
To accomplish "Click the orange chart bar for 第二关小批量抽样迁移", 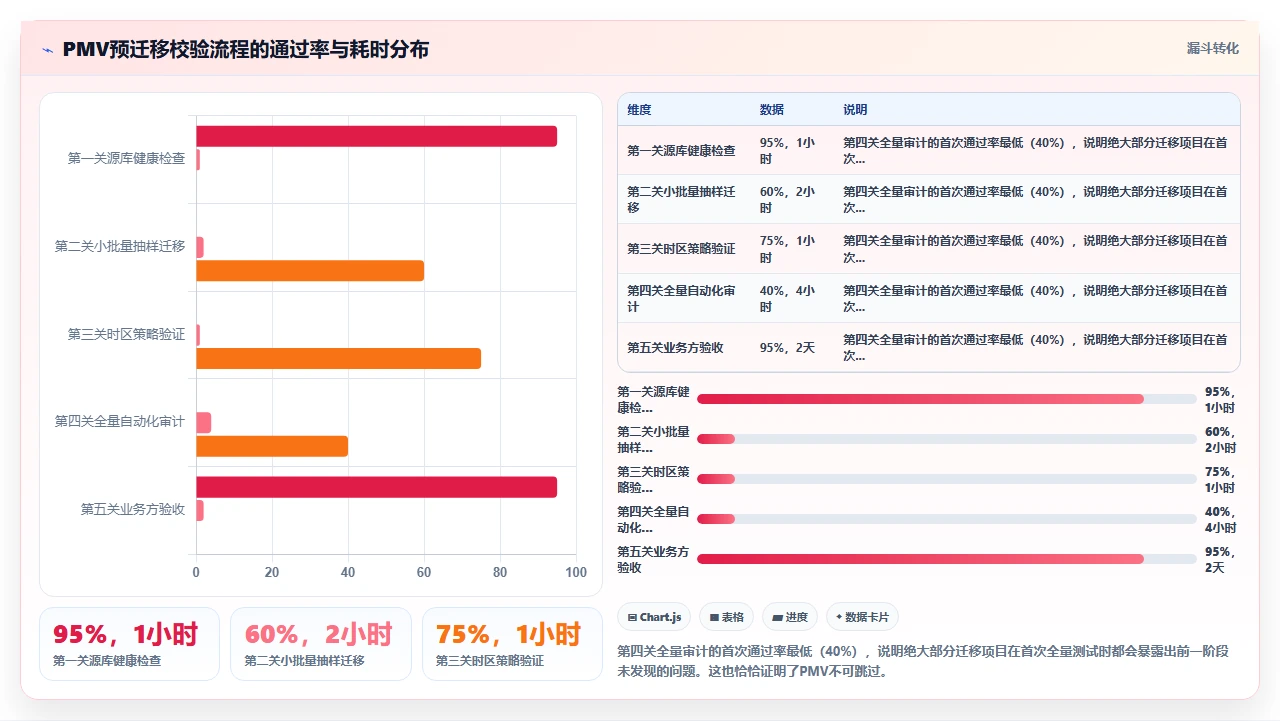I will tap(310, 271).
